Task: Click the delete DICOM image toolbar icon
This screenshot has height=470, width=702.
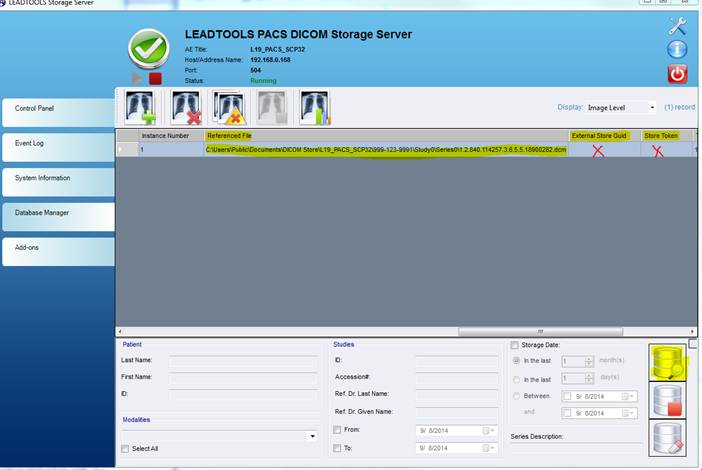Action: coord(185,107)
